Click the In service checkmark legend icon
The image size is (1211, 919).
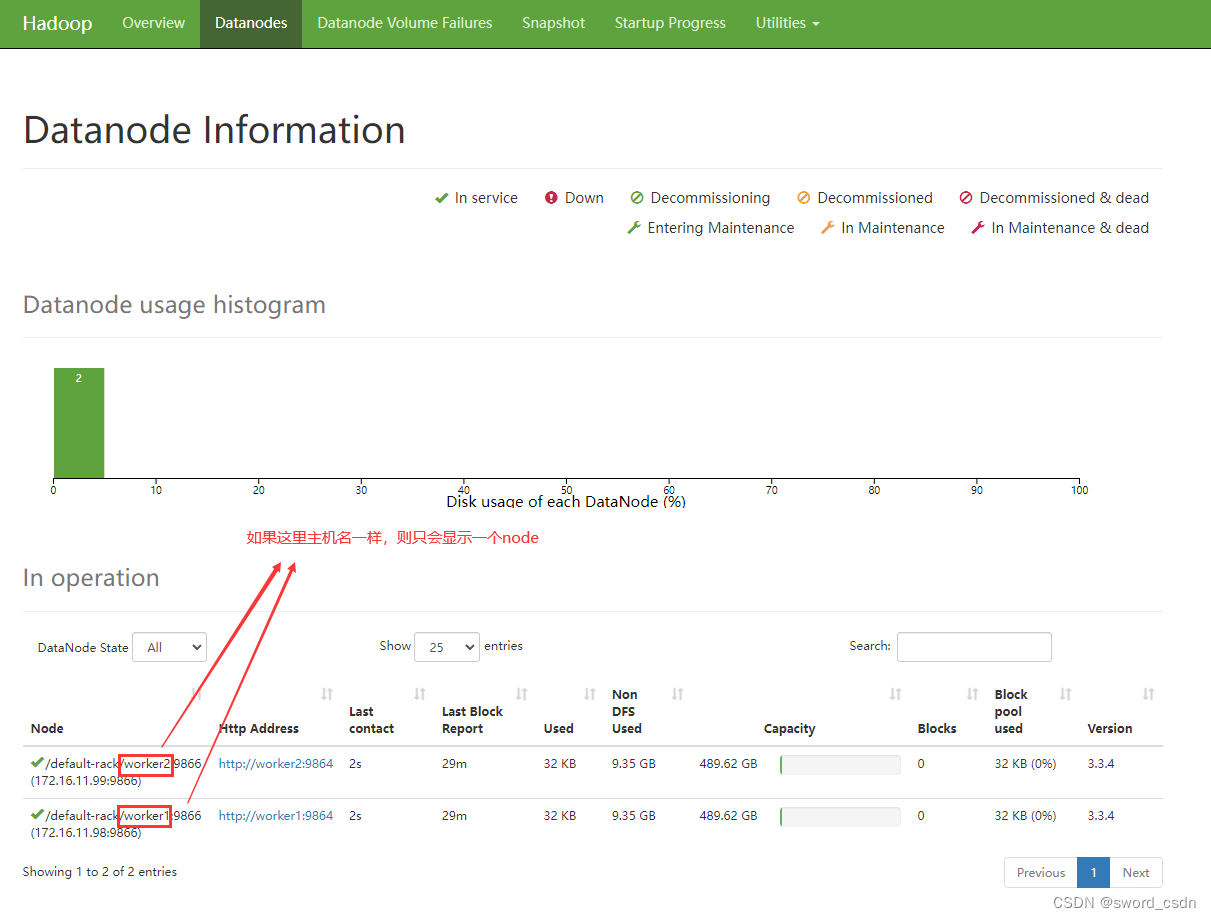pyautogui.click(x=441, y=198)
